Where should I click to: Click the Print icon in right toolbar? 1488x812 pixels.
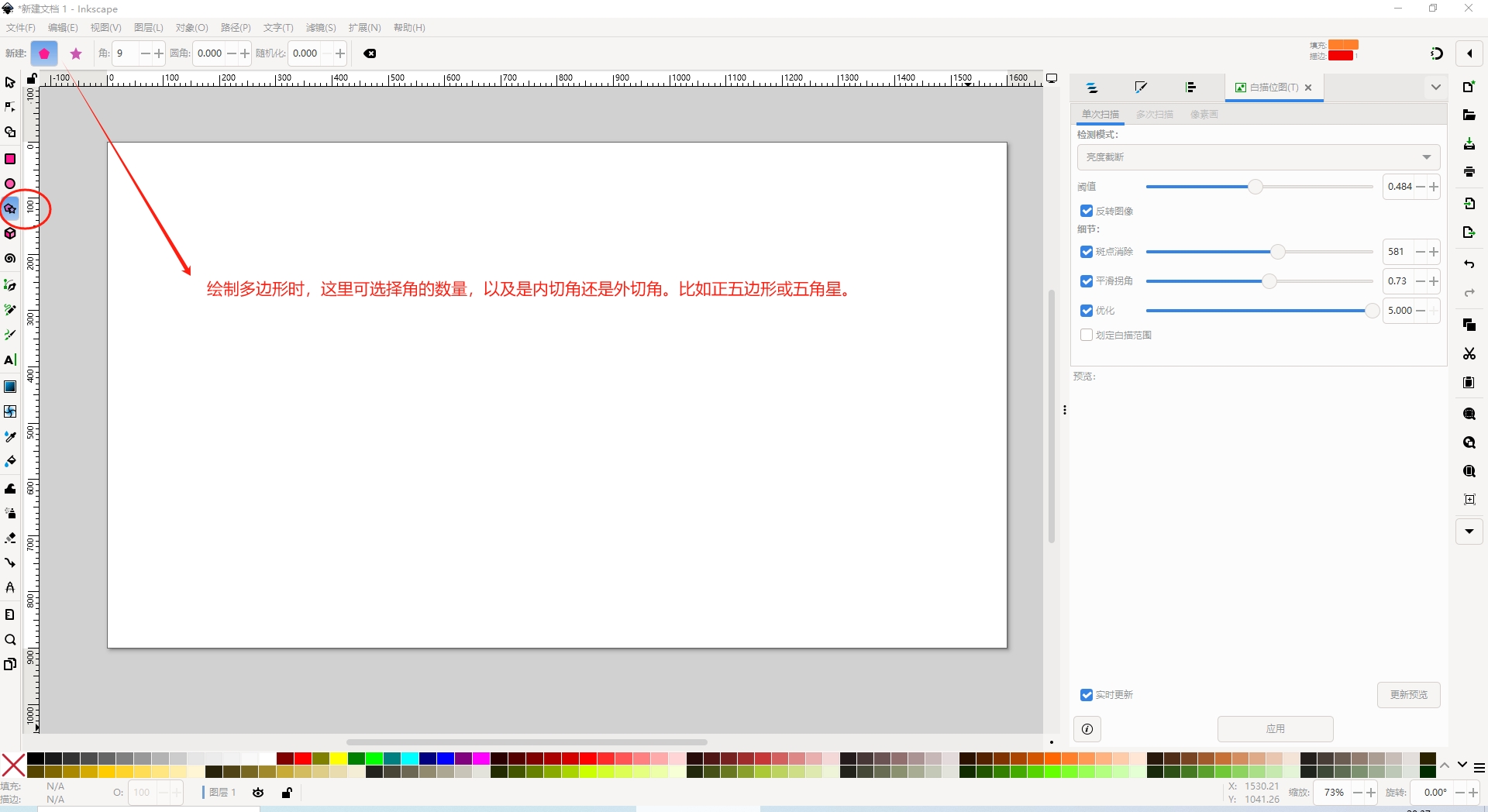click(x=1469, y=172)
